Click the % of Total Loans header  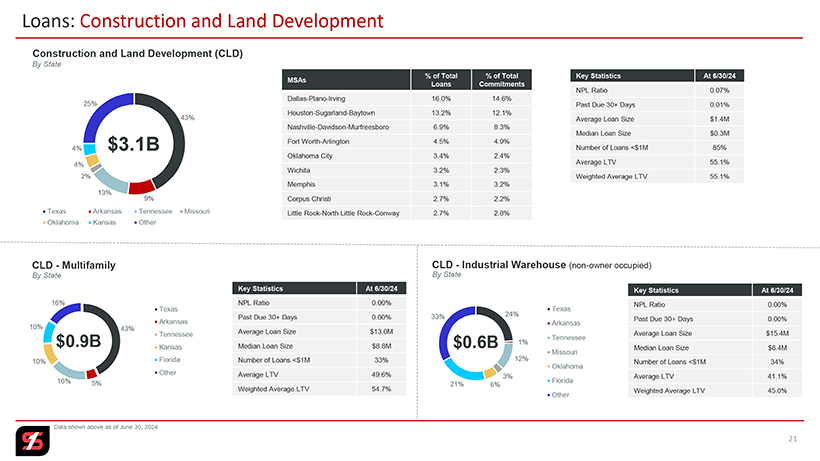[441, 80]
